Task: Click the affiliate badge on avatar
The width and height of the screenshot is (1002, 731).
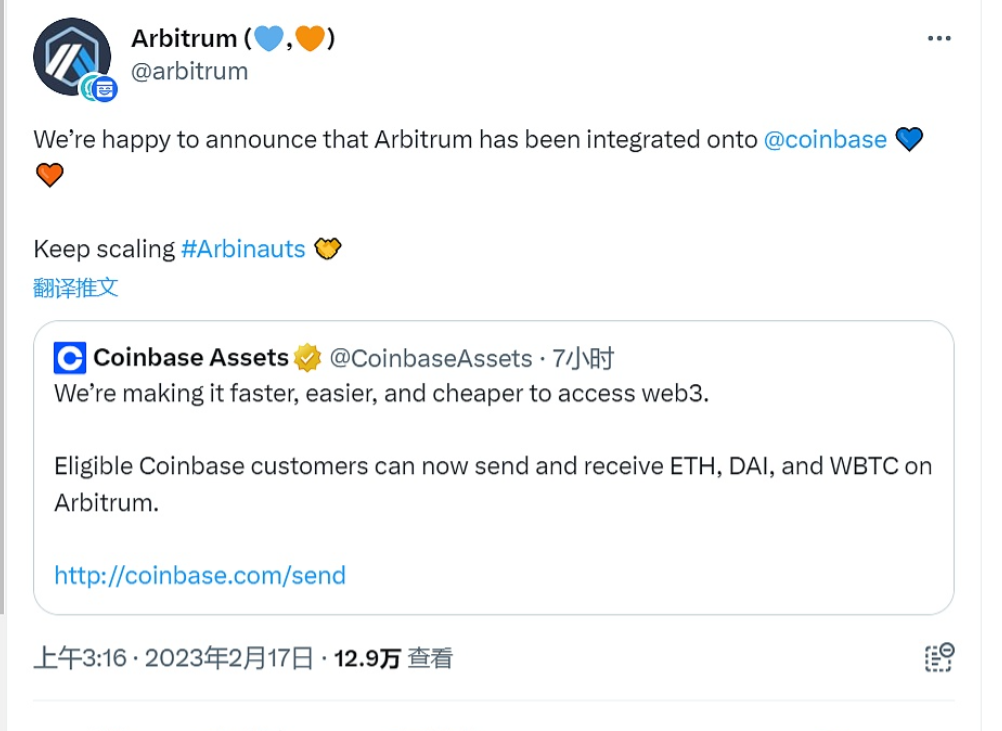Action: [101, 88]
